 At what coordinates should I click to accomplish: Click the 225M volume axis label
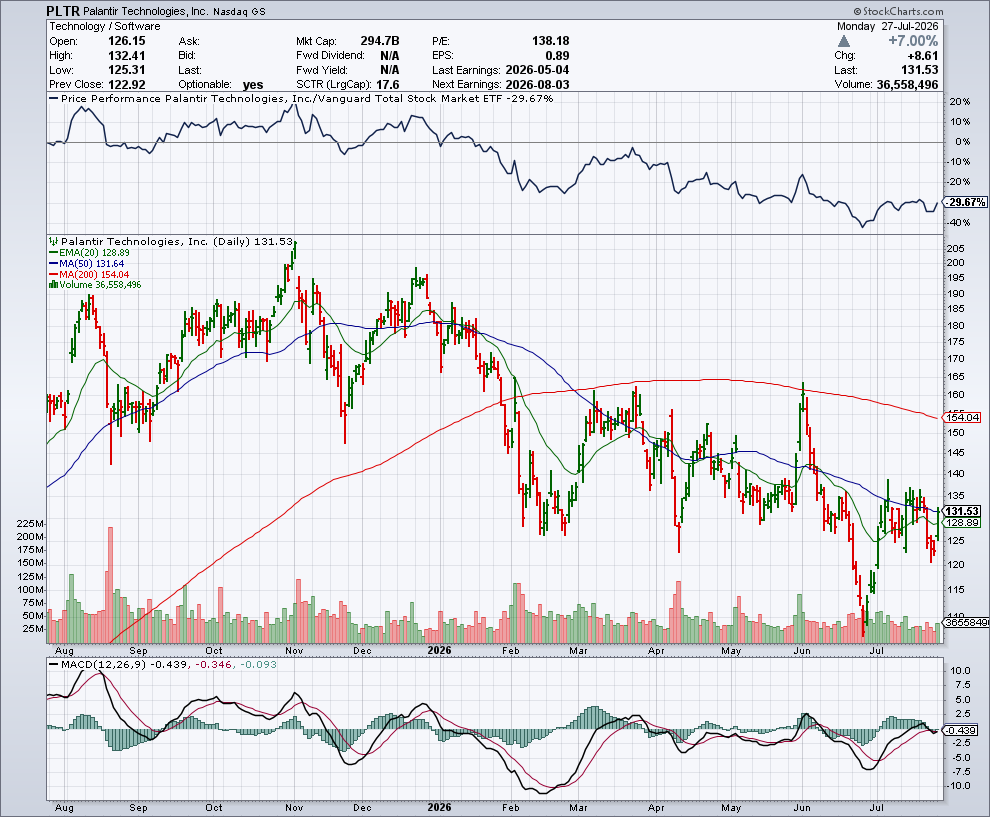tap(30, 524)
